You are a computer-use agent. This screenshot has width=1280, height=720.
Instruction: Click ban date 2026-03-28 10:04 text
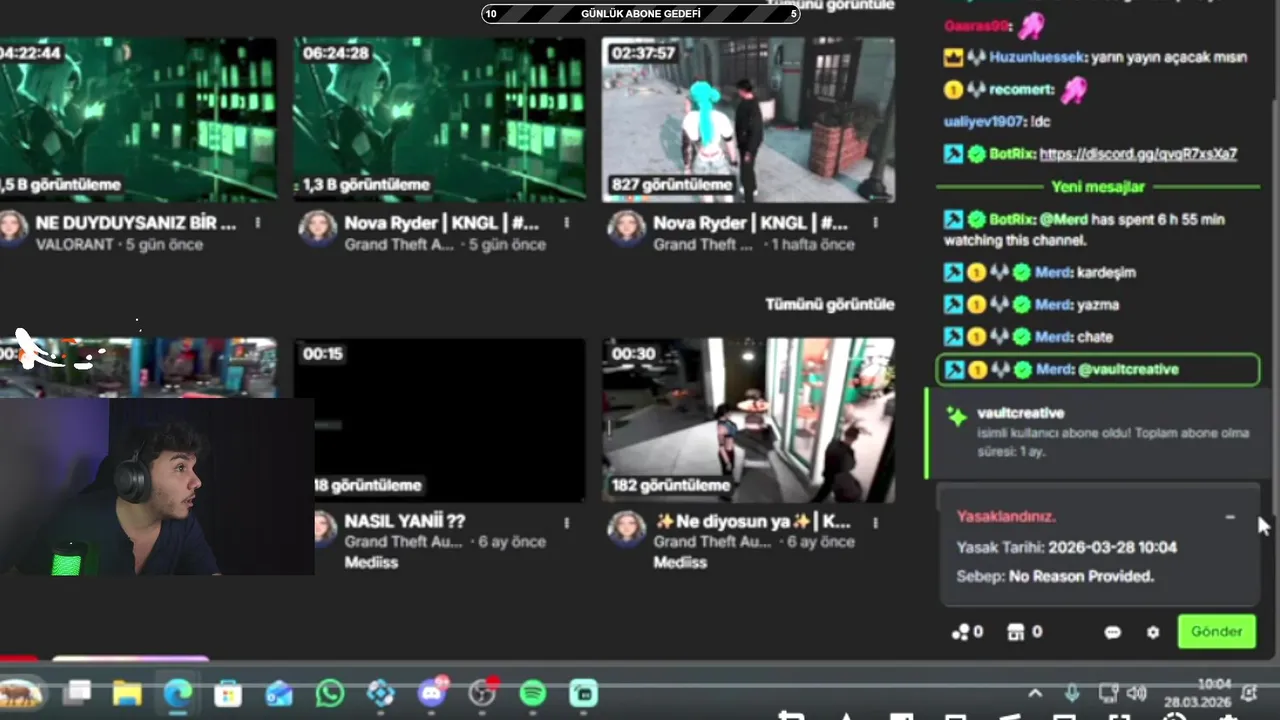[1112, 547]
